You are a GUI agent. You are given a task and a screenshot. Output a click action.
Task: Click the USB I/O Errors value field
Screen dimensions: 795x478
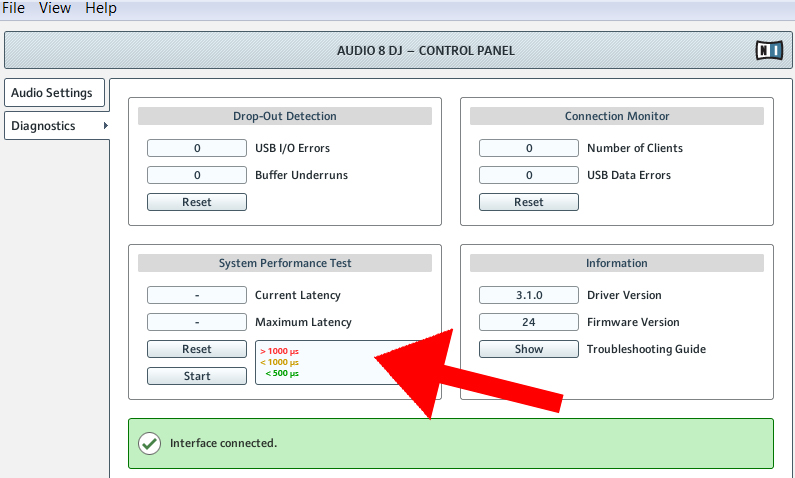[196, 148]
